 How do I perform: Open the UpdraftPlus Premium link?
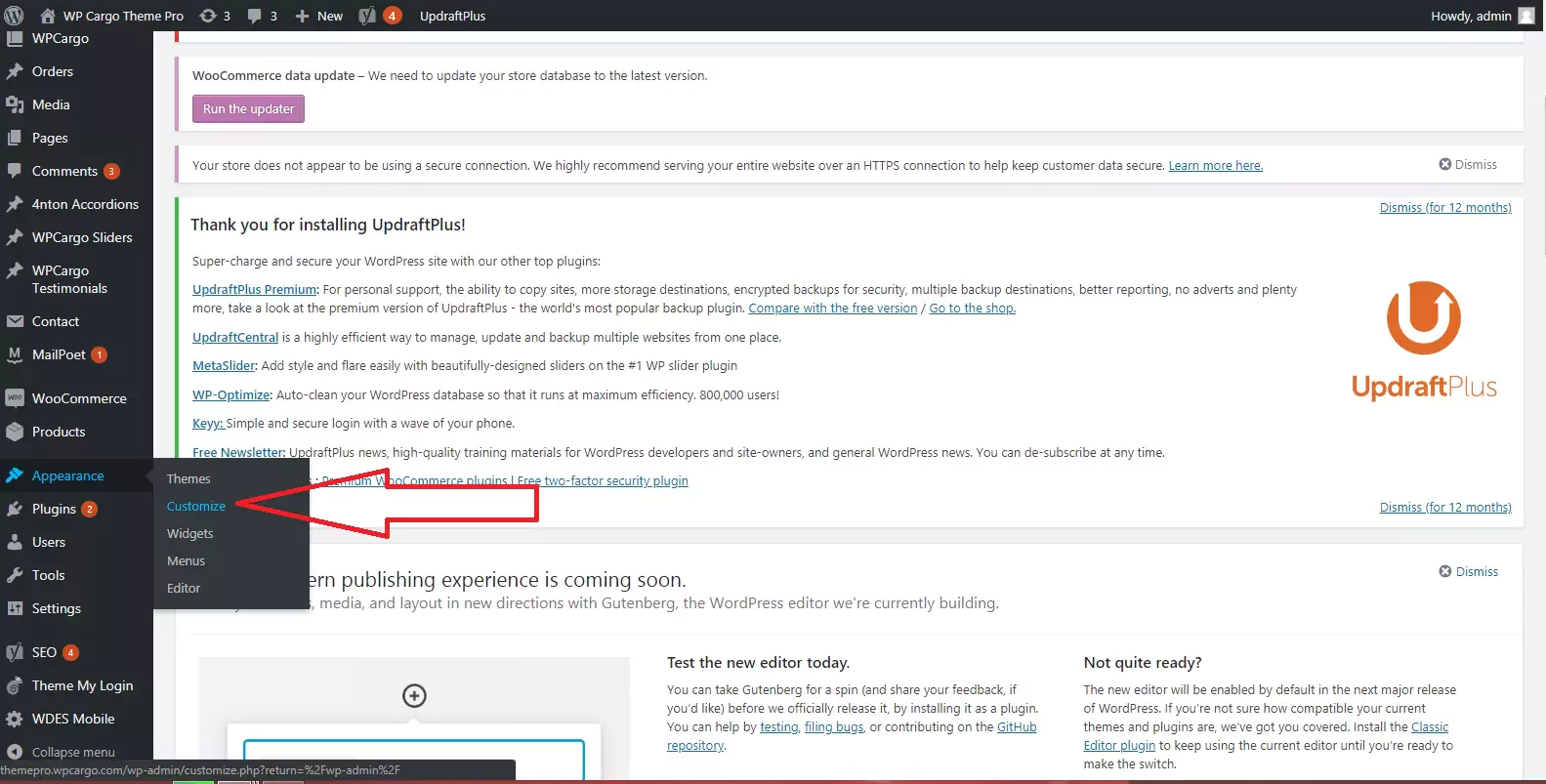click(254, 289)
